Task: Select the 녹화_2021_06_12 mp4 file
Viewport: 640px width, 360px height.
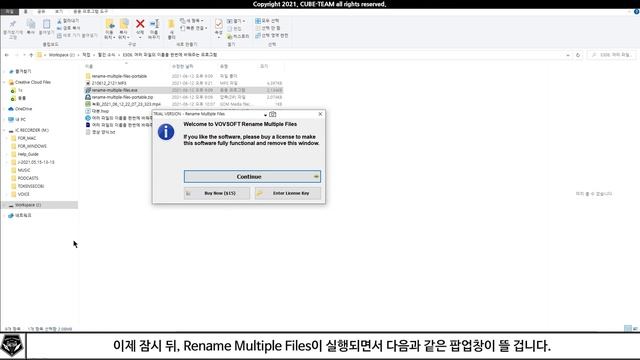Action: click(x=123, y=104)
